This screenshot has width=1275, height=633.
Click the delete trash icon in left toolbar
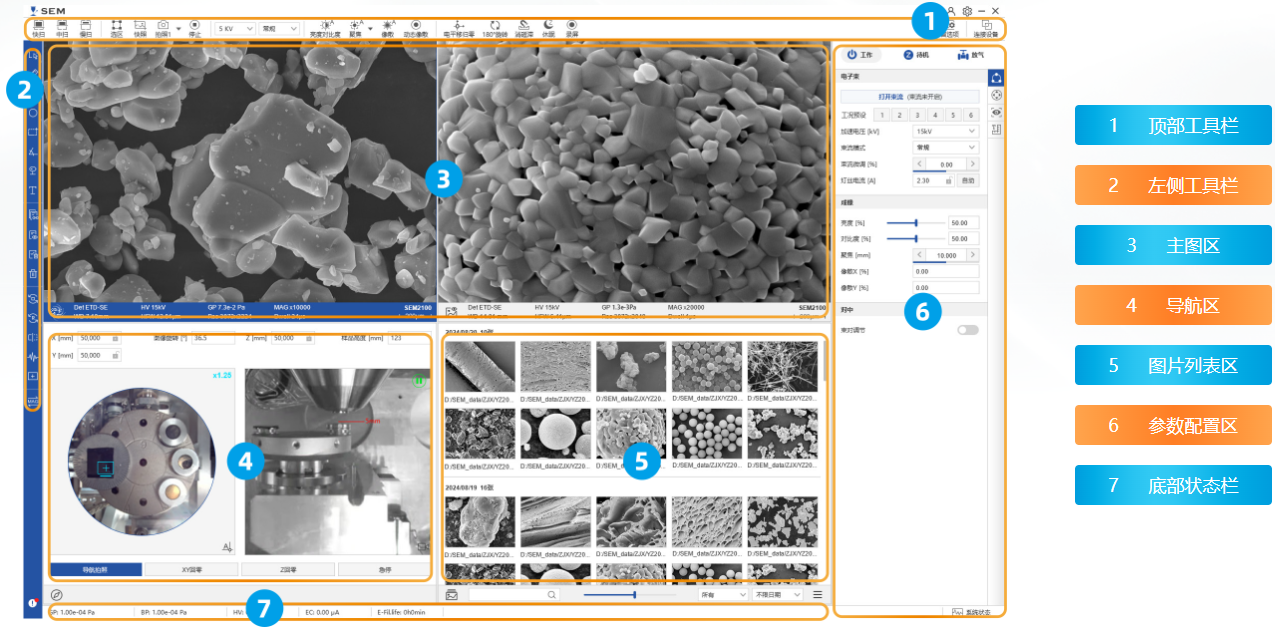coord(33,273)
